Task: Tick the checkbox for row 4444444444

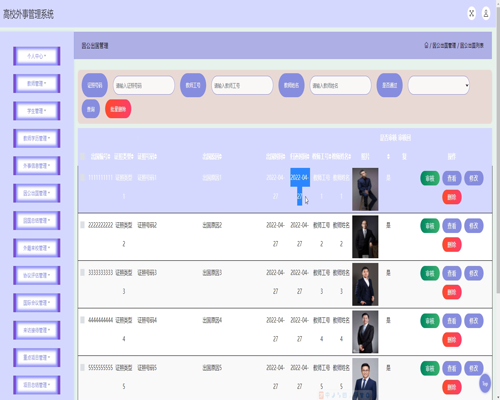Action: (x=82, y=320)
